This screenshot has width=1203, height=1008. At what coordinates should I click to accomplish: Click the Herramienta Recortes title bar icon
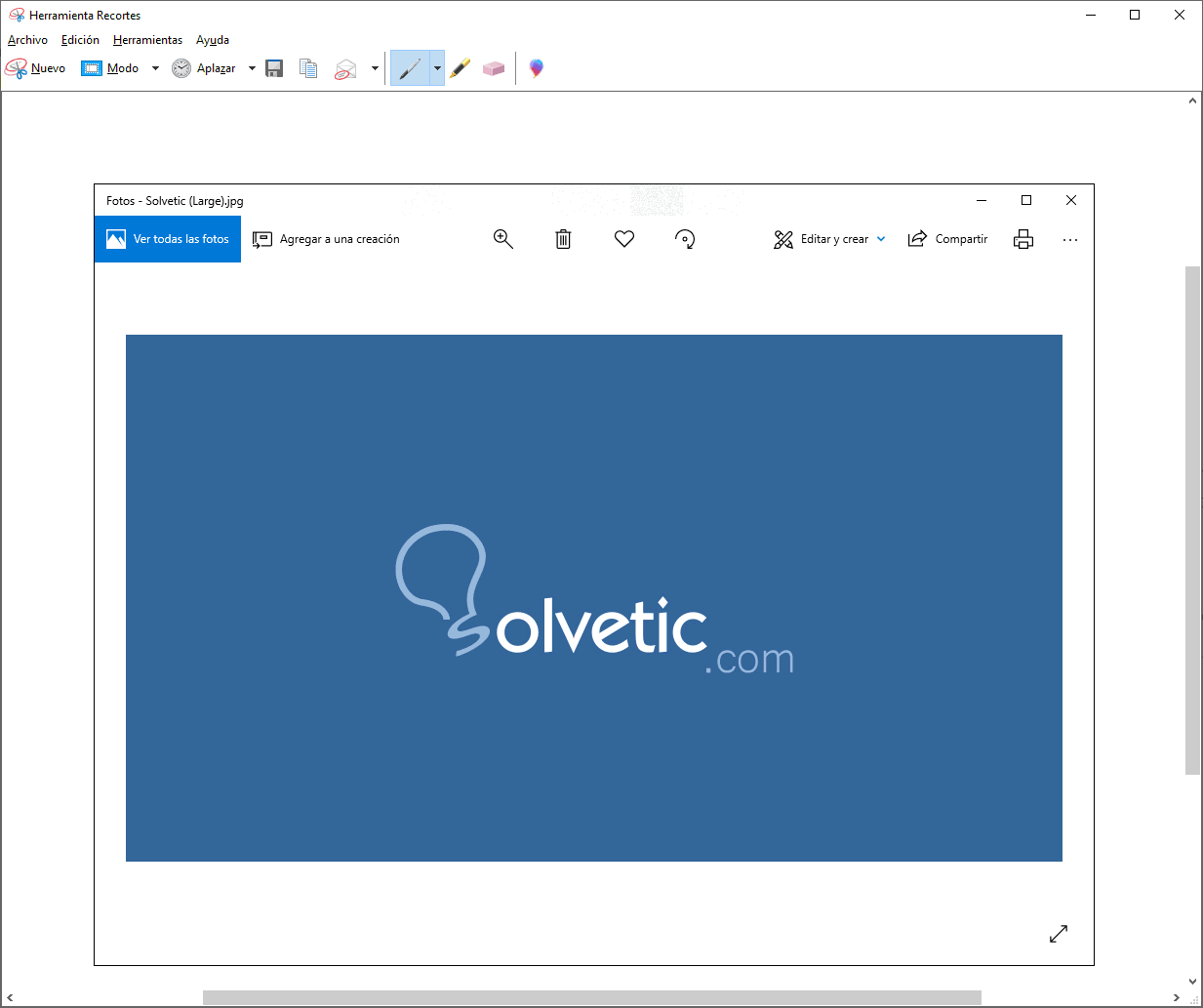(17, 15)
